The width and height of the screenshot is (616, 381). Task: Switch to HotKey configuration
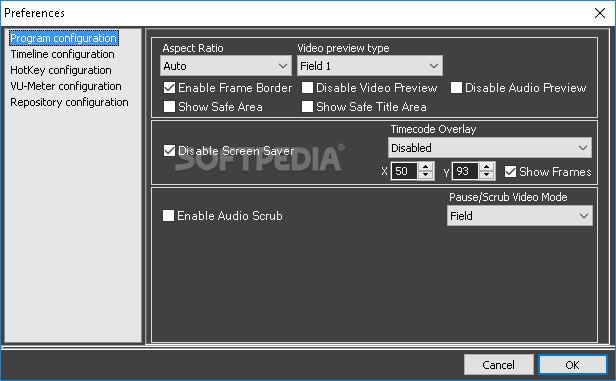(61, 70)
